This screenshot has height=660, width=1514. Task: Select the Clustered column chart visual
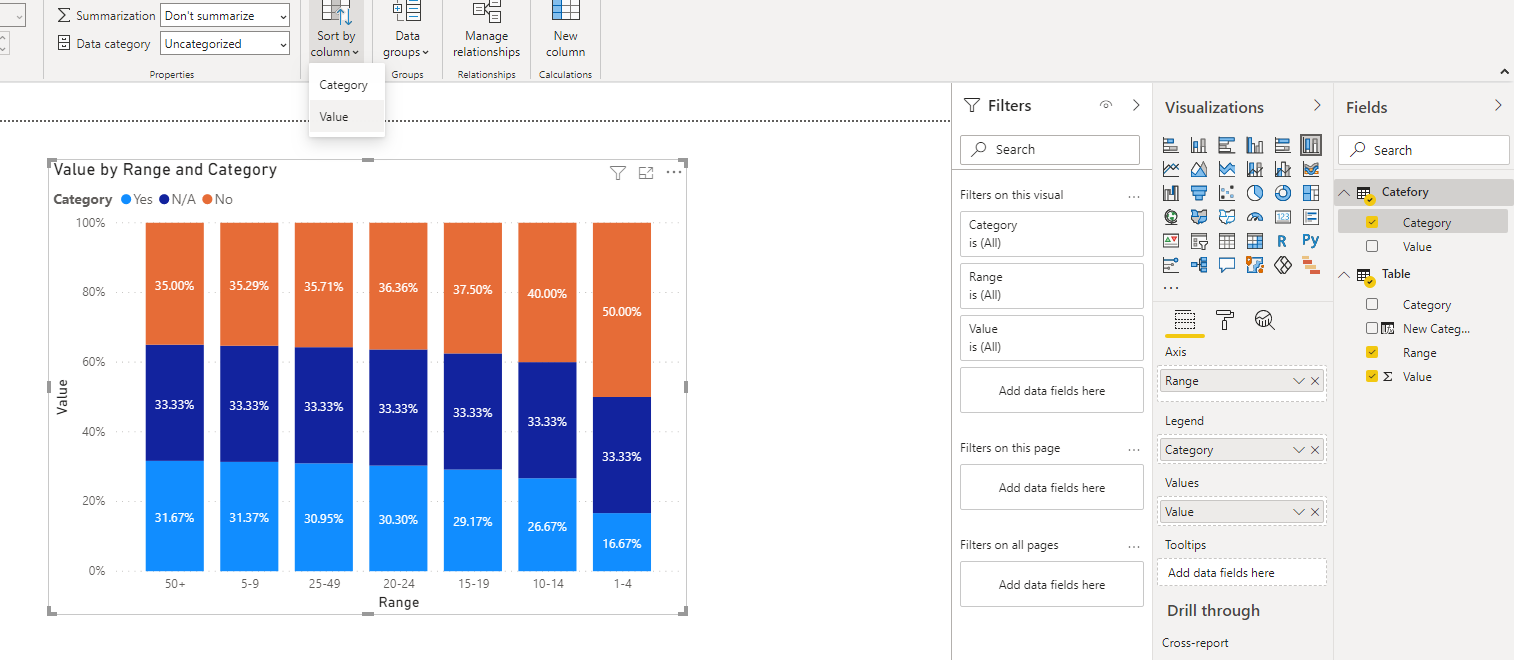1255,145
